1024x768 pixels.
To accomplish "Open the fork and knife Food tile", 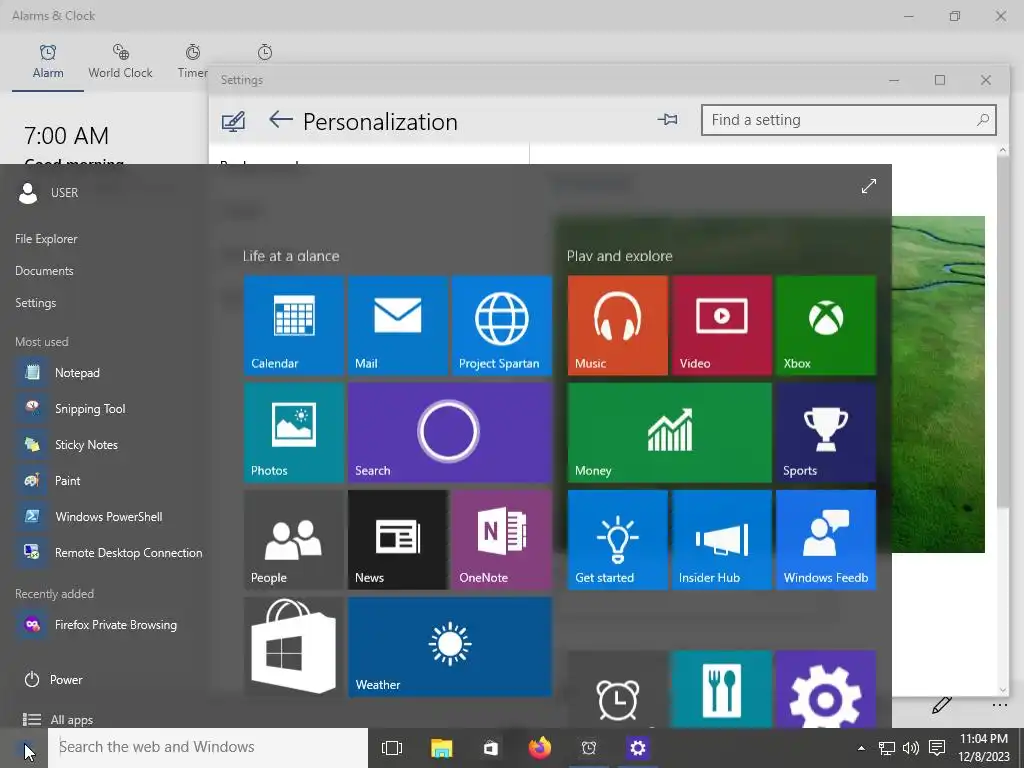I will 722,689.
